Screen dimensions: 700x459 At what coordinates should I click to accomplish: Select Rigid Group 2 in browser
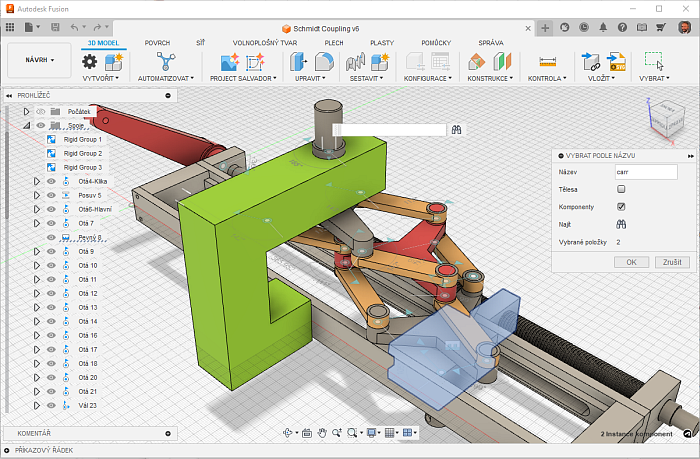[x=83, y=153]
